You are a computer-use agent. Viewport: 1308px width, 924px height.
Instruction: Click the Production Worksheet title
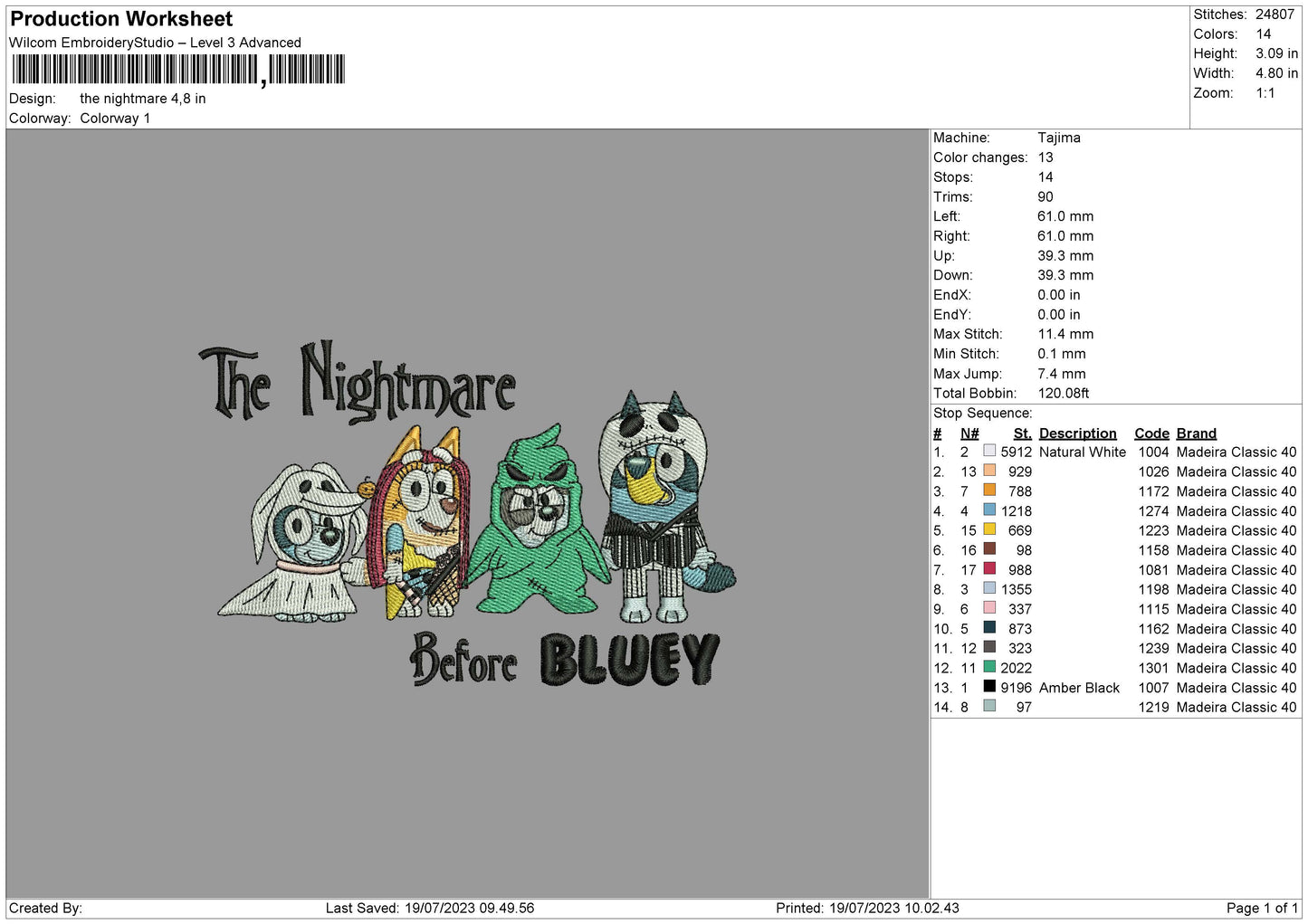[121, 19]
